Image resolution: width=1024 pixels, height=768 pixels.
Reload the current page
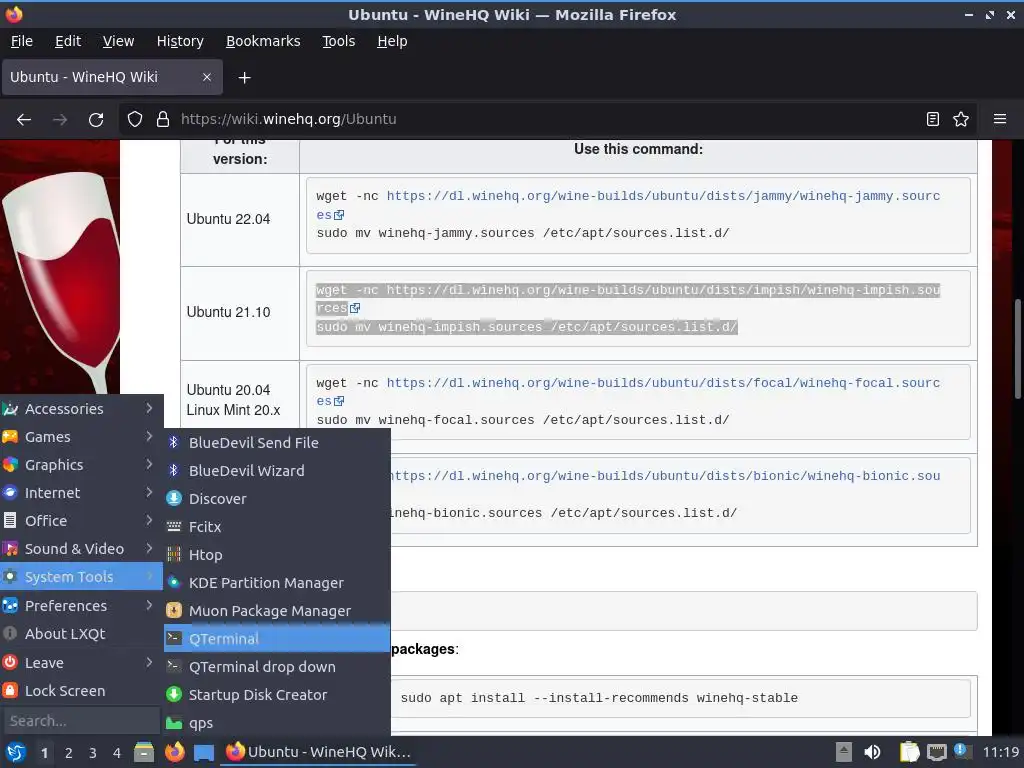[x=96, y=120]
